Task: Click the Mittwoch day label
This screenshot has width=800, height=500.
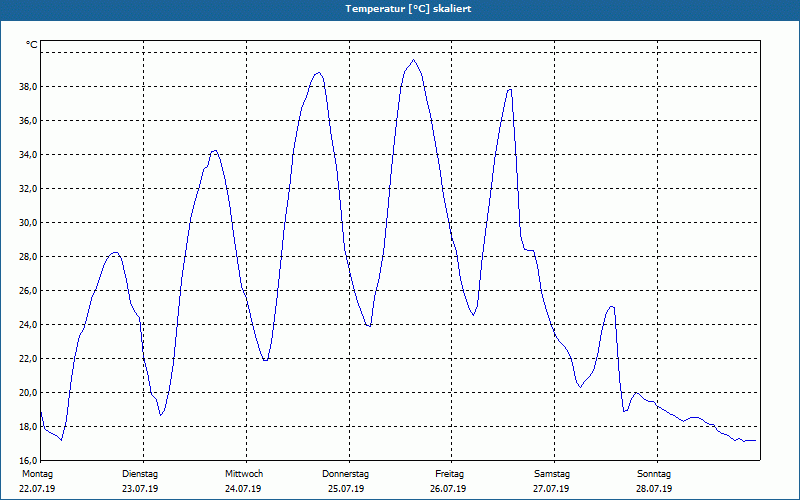Action: pos(244,474)
